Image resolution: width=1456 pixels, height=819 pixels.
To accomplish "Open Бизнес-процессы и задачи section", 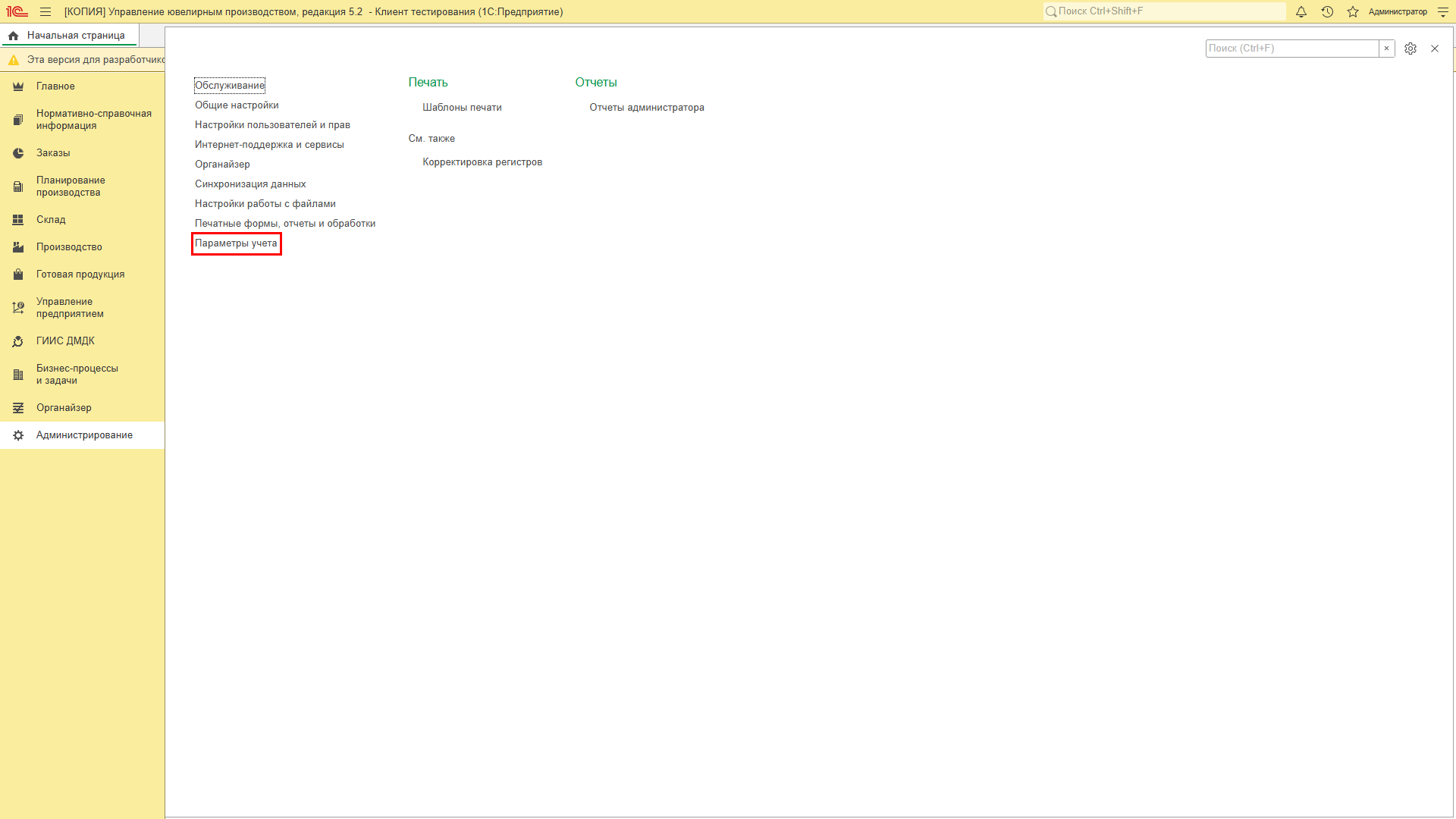I will point(82,375).
